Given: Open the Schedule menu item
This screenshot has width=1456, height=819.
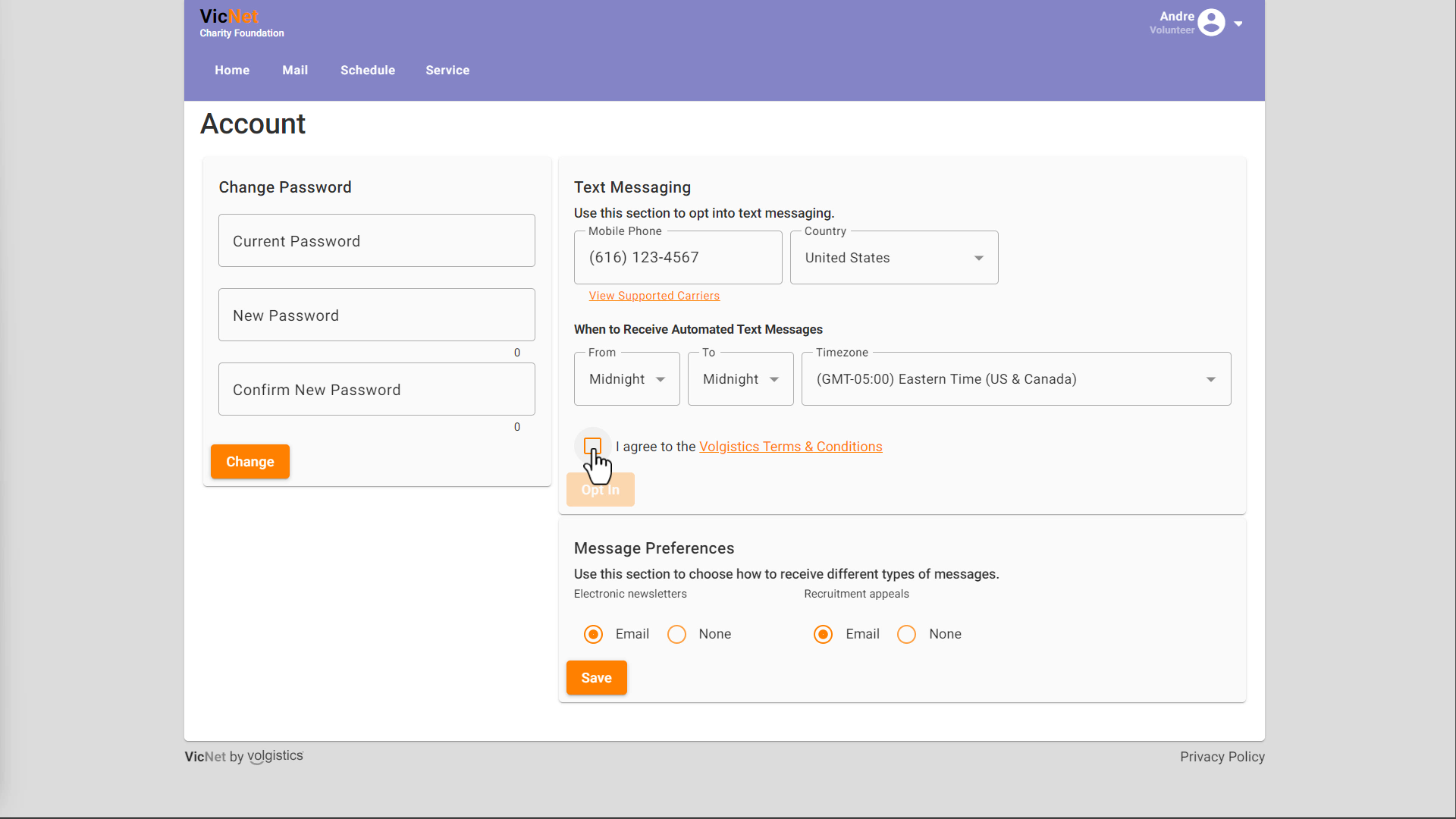Looking at the screenshot, I should pyautogui.click(x=368, y=70).
